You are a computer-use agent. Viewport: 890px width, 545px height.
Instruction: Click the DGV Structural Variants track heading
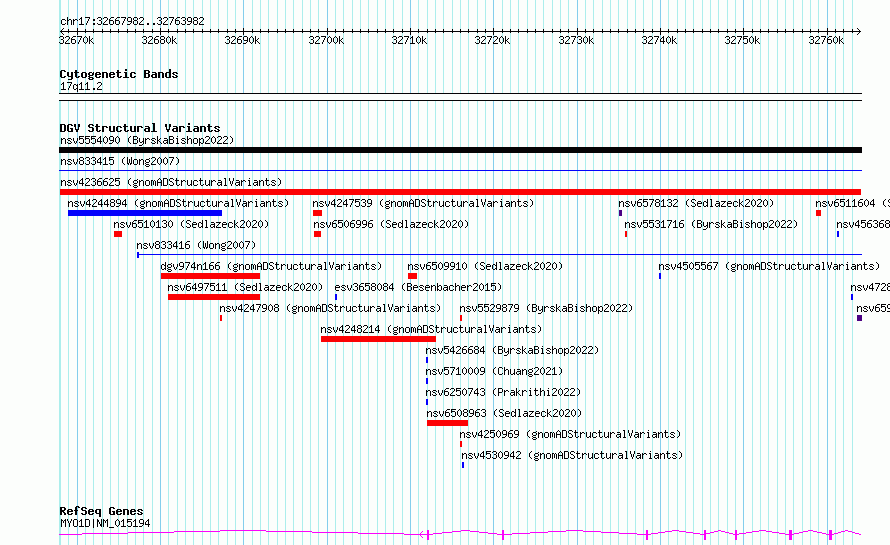pos(140,128)
